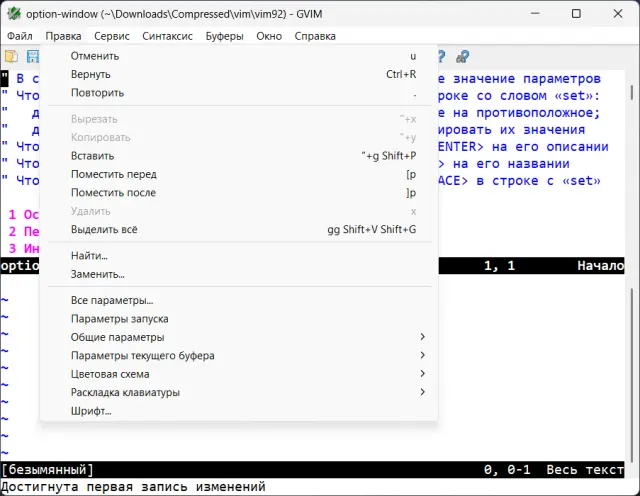The height and width of the screenshot is (496, 640).
Task: Click section line number 1 in magenta
Action: pos(12,215)
